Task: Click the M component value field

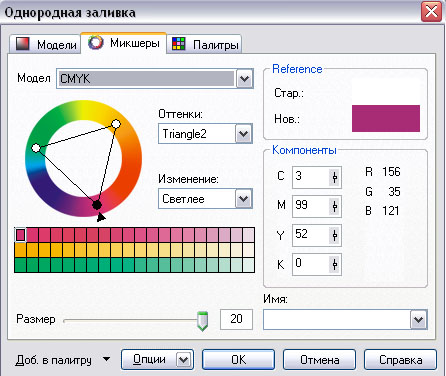Action: (311, 206)
